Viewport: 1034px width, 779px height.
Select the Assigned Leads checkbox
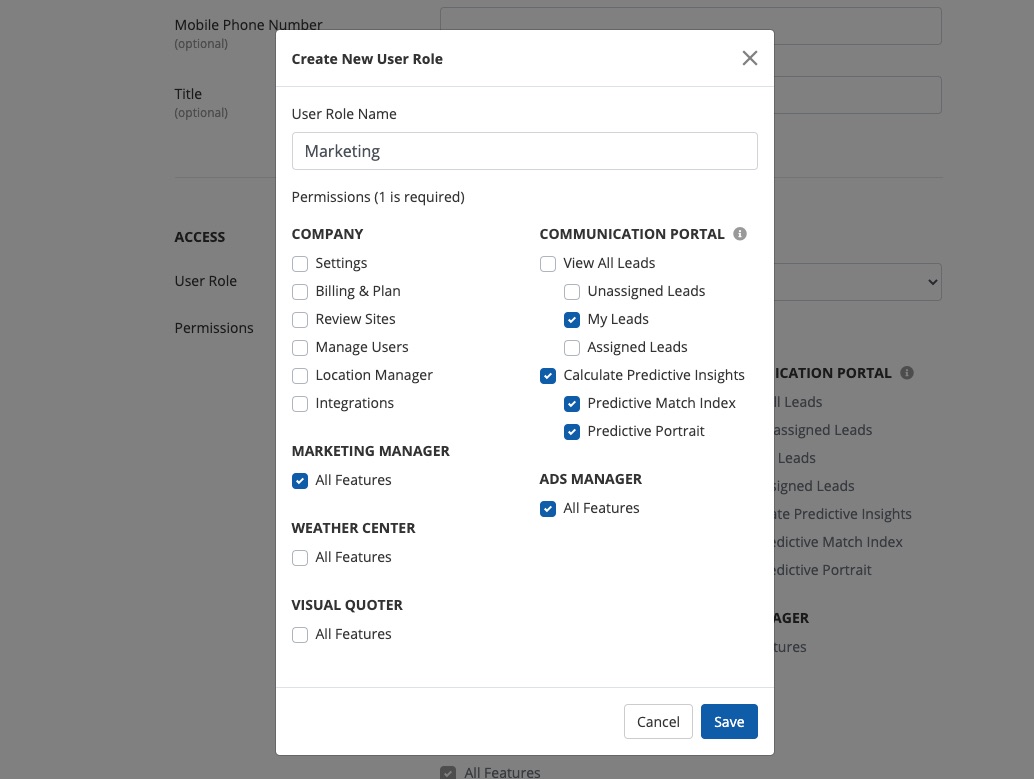572,348
